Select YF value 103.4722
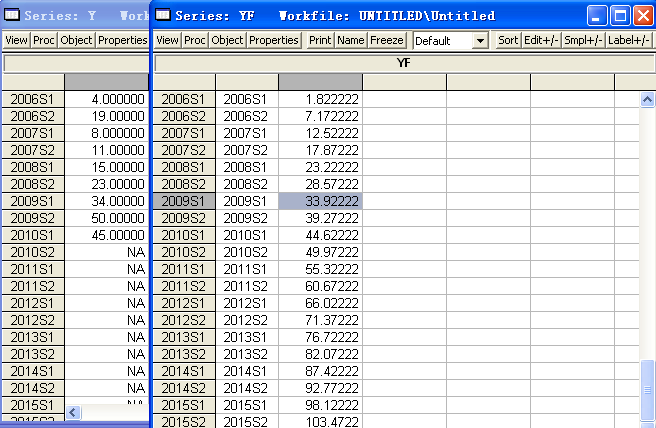This screenshot has height=428, width=656. coord(320,421)
